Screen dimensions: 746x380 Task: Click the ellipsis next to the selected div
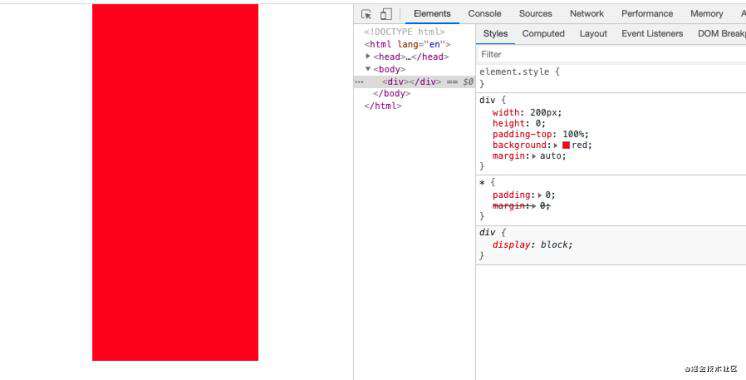359,82
